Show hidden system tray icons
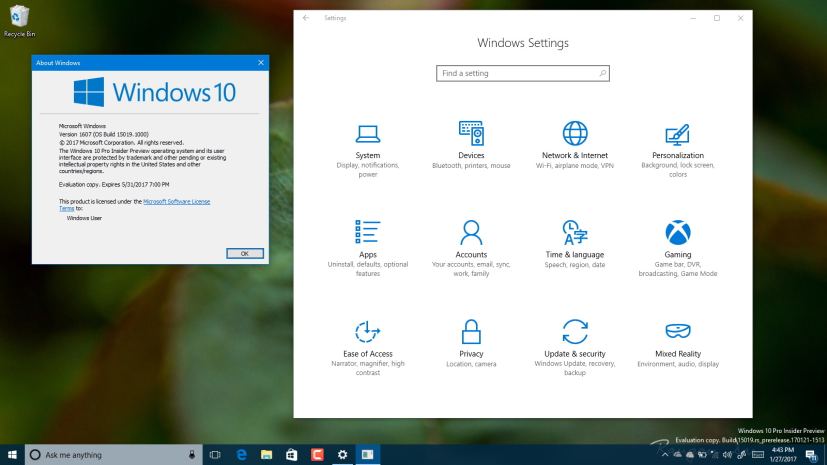This screenshot has height=465, width=827. tap(665, 454)
